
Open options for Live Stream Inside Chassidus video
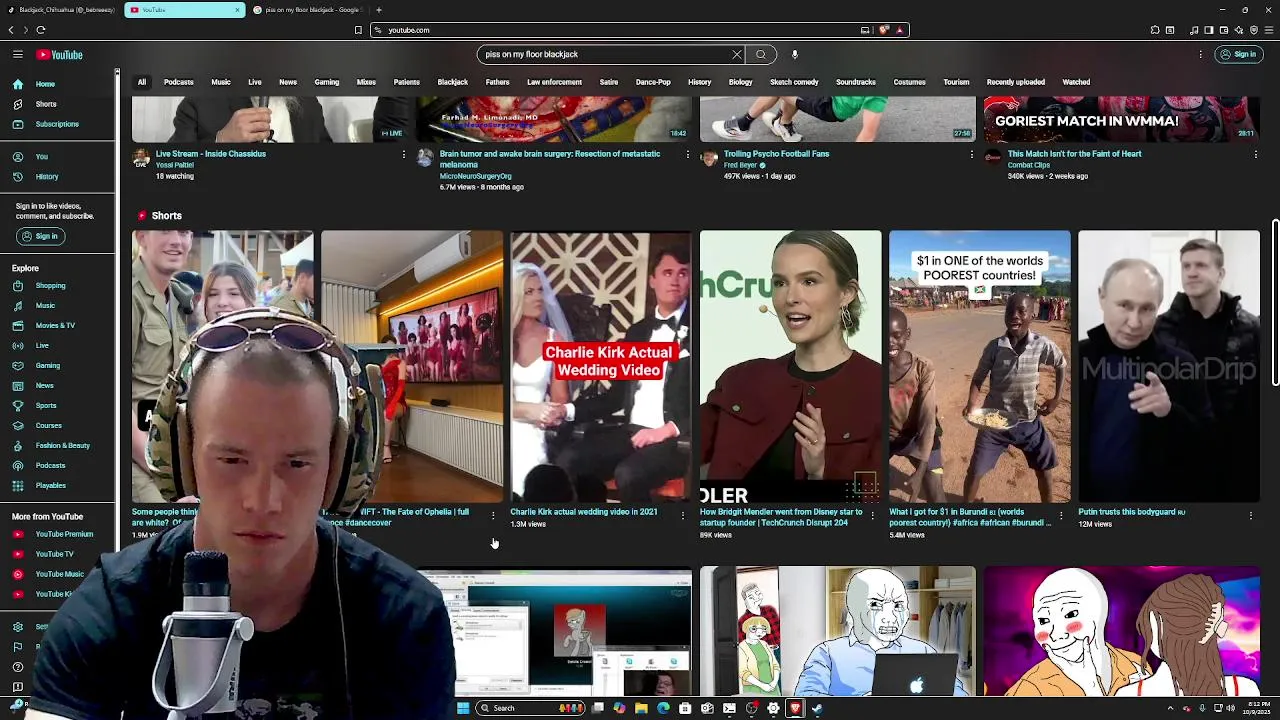tap(404, 154)
